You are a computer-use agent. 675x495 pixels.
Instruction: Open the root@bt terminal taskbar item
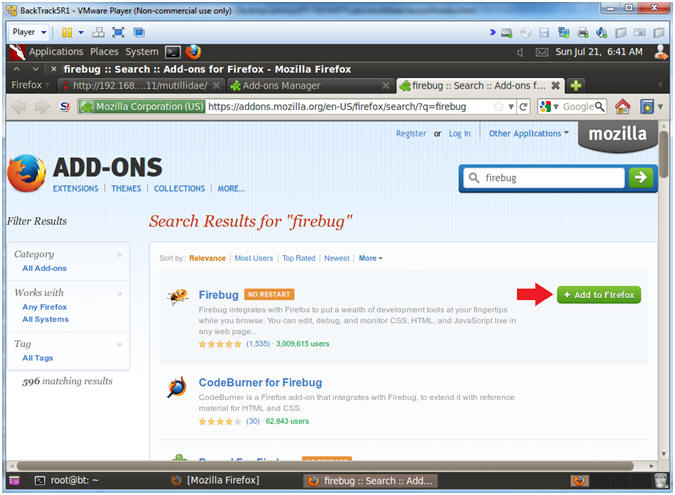(x=67, y=480)
